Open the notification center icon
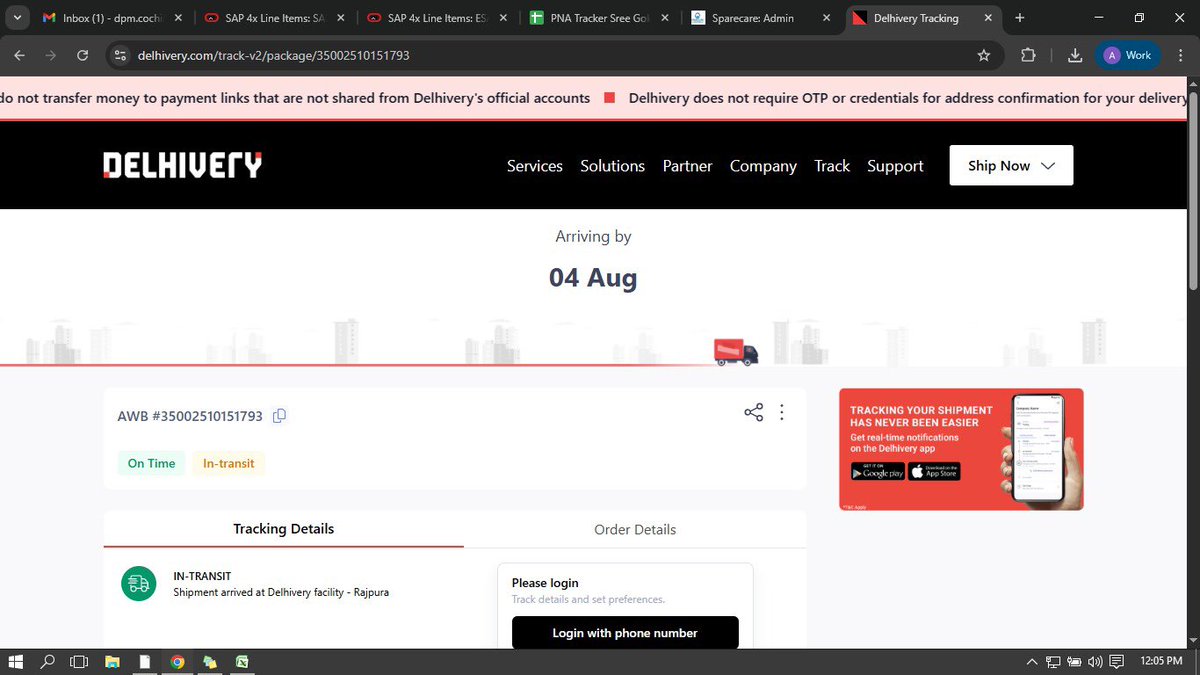Viewport: 1200px width, 675px height. 1117,661
